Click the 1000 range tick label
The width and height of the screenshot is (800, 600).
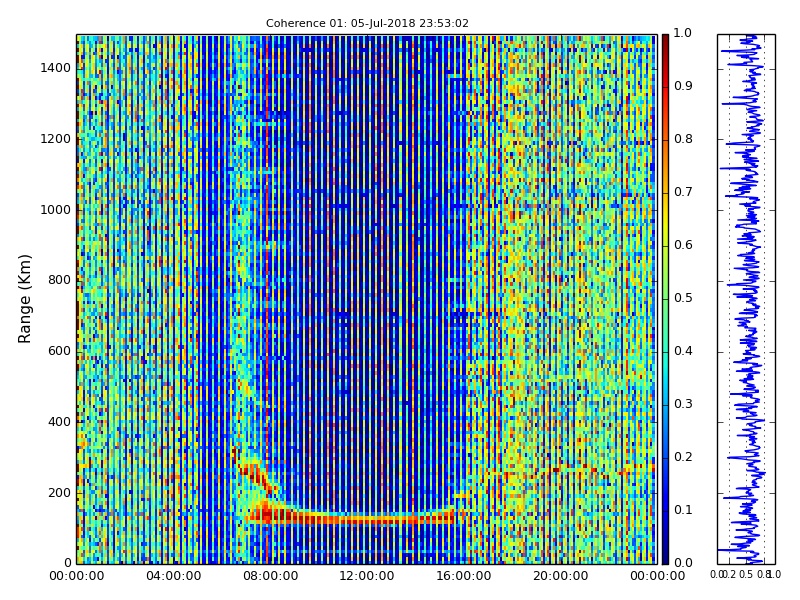click(56, 210)
